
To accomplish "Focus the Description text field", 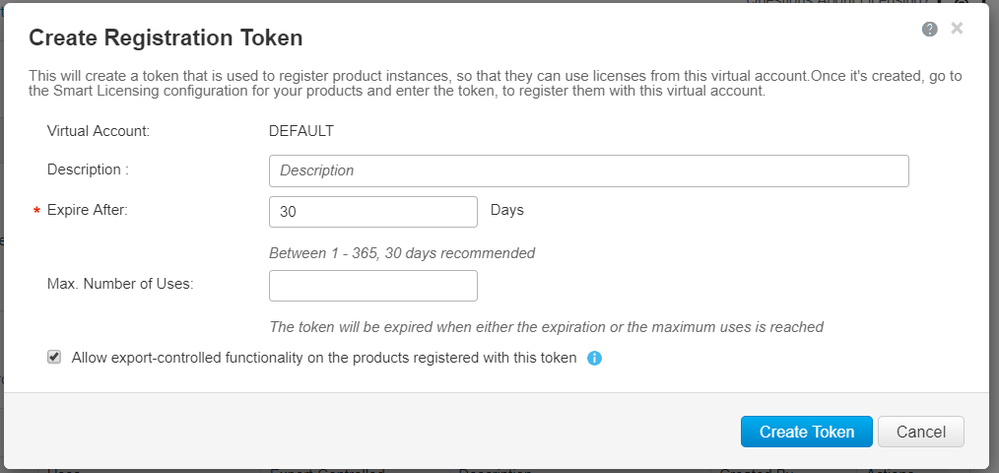I will click(589, 171).
